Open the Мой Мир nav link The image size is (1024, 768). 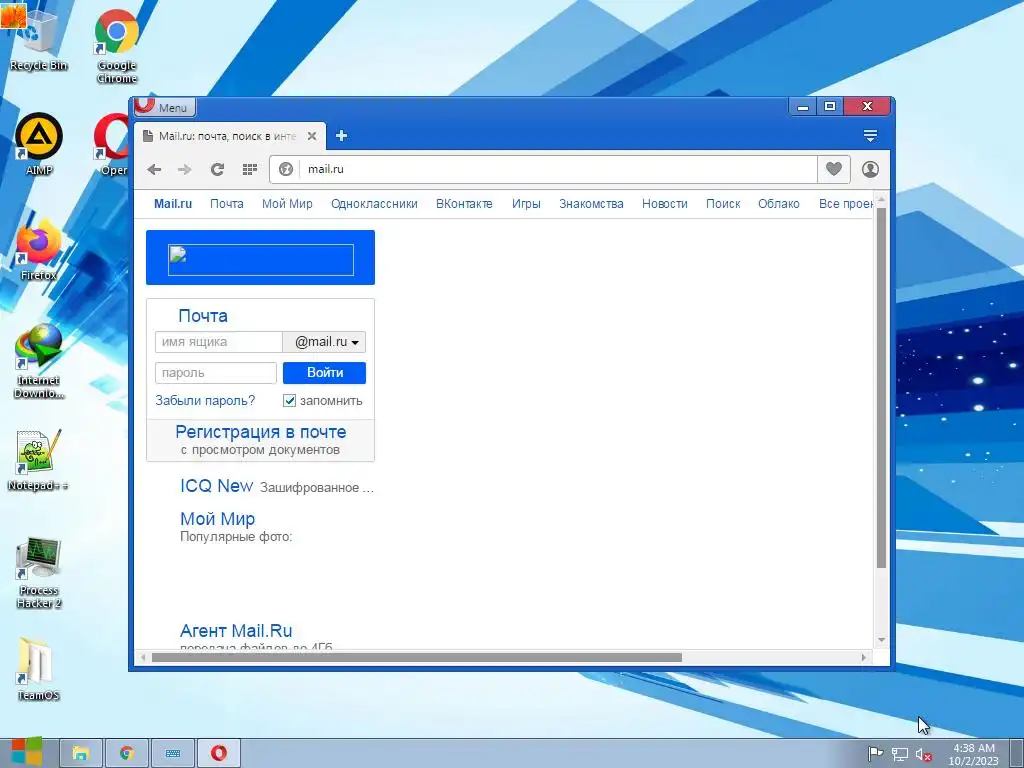pyautogui.click(x=287, y=204)
